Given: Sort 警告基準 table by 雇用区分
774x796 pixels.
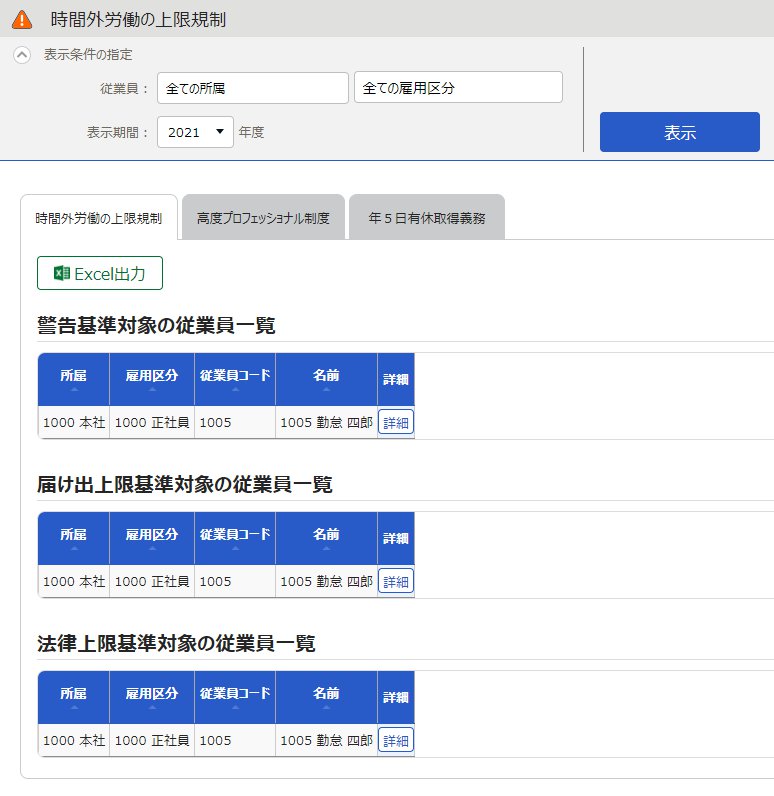Looking at the screenshot, I should [152, 379].
